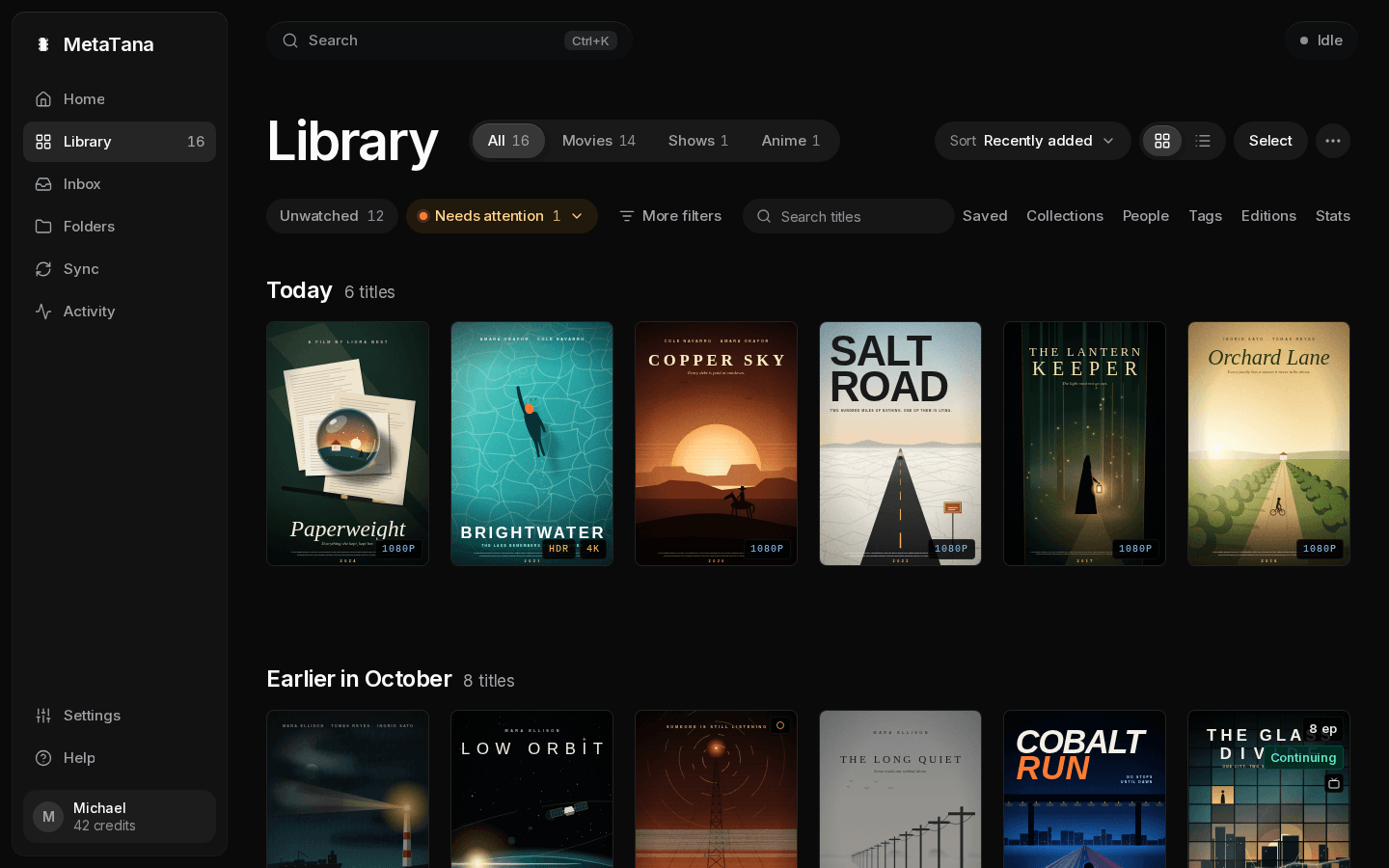The image size is (1389, 868).
Task: Focus the Search titles field
Action: click(x=849, y=216)
